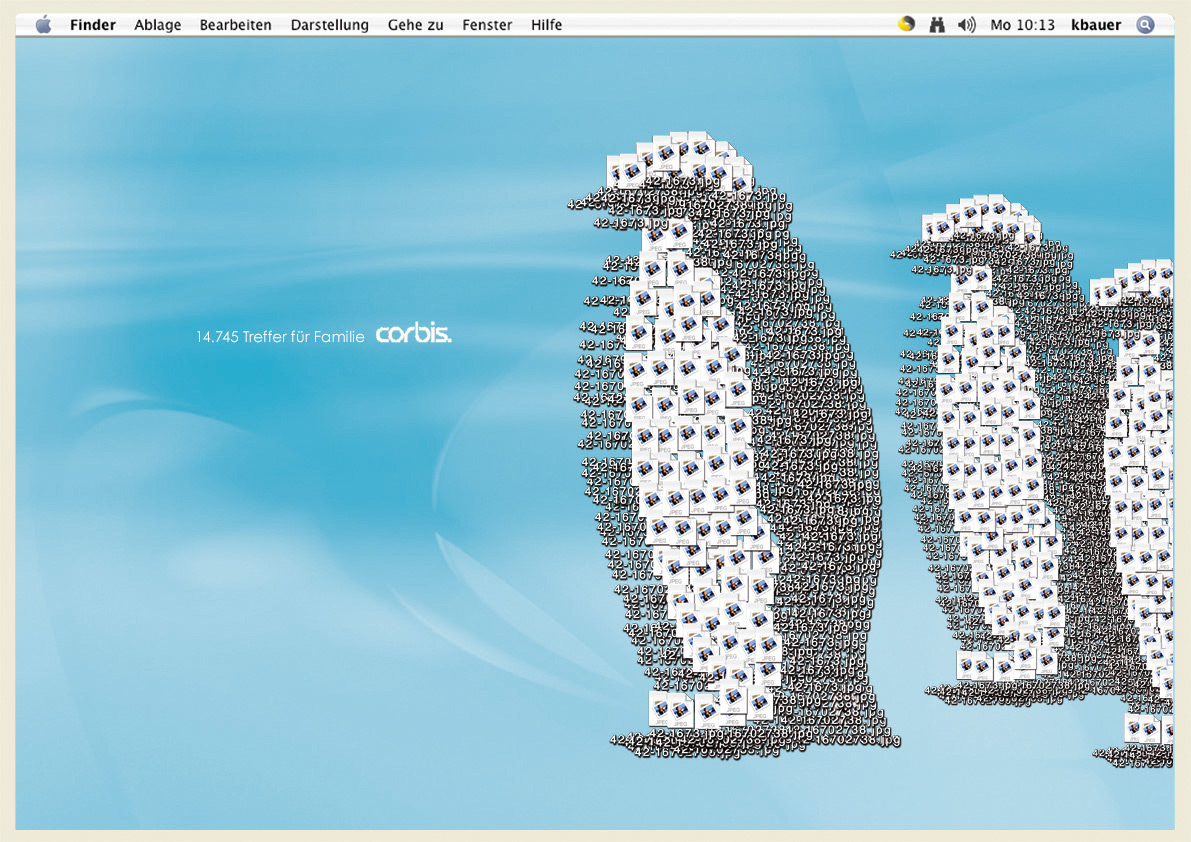Open the Gehe zu menu

point(415,25)
